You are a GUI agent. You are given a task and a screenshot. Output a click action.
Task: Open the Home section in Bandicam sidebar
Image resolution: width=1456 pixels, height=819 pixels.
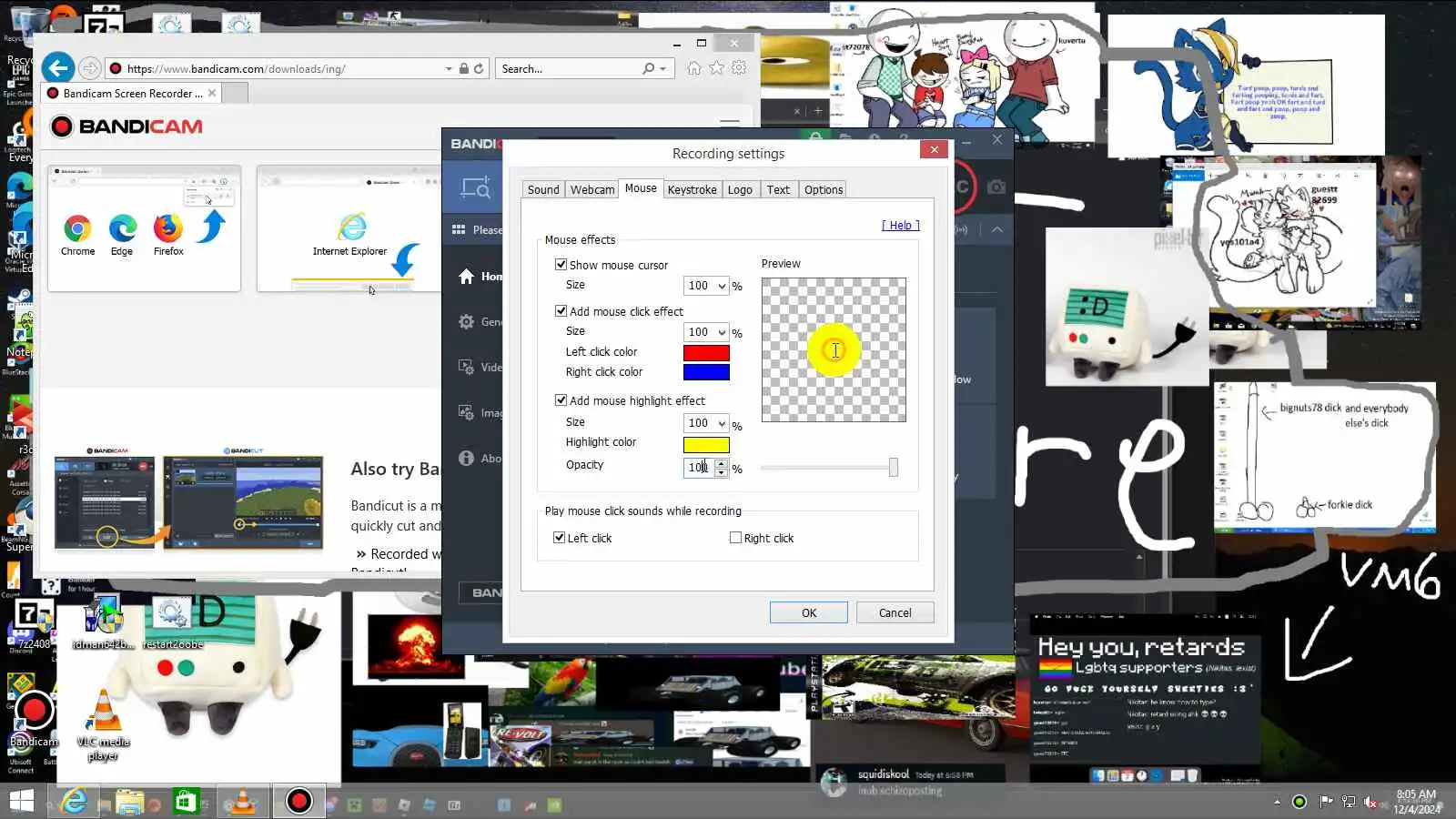click(467, 276)
